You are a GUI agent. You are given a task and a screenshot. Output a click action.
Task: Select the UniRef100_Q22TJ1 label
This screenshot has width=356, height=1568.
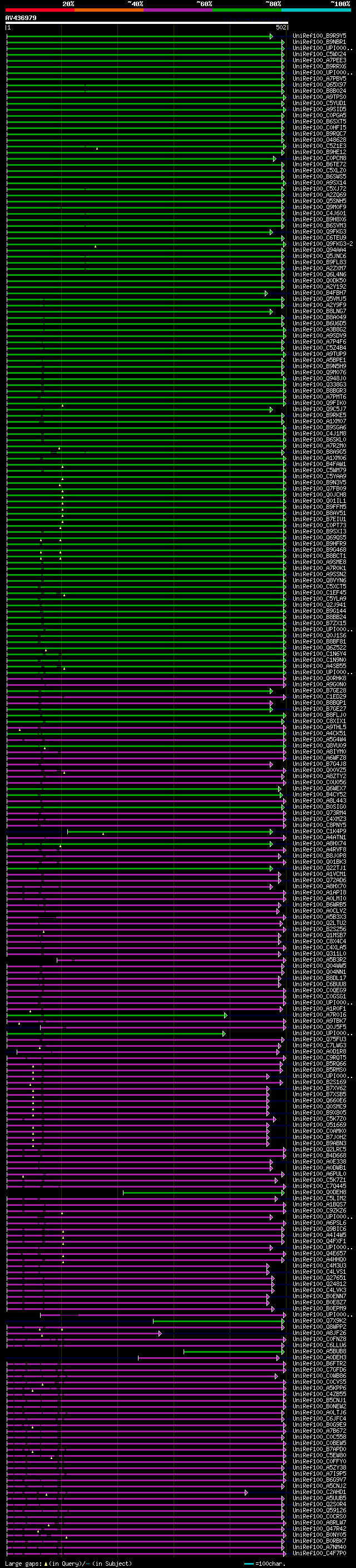319,868
